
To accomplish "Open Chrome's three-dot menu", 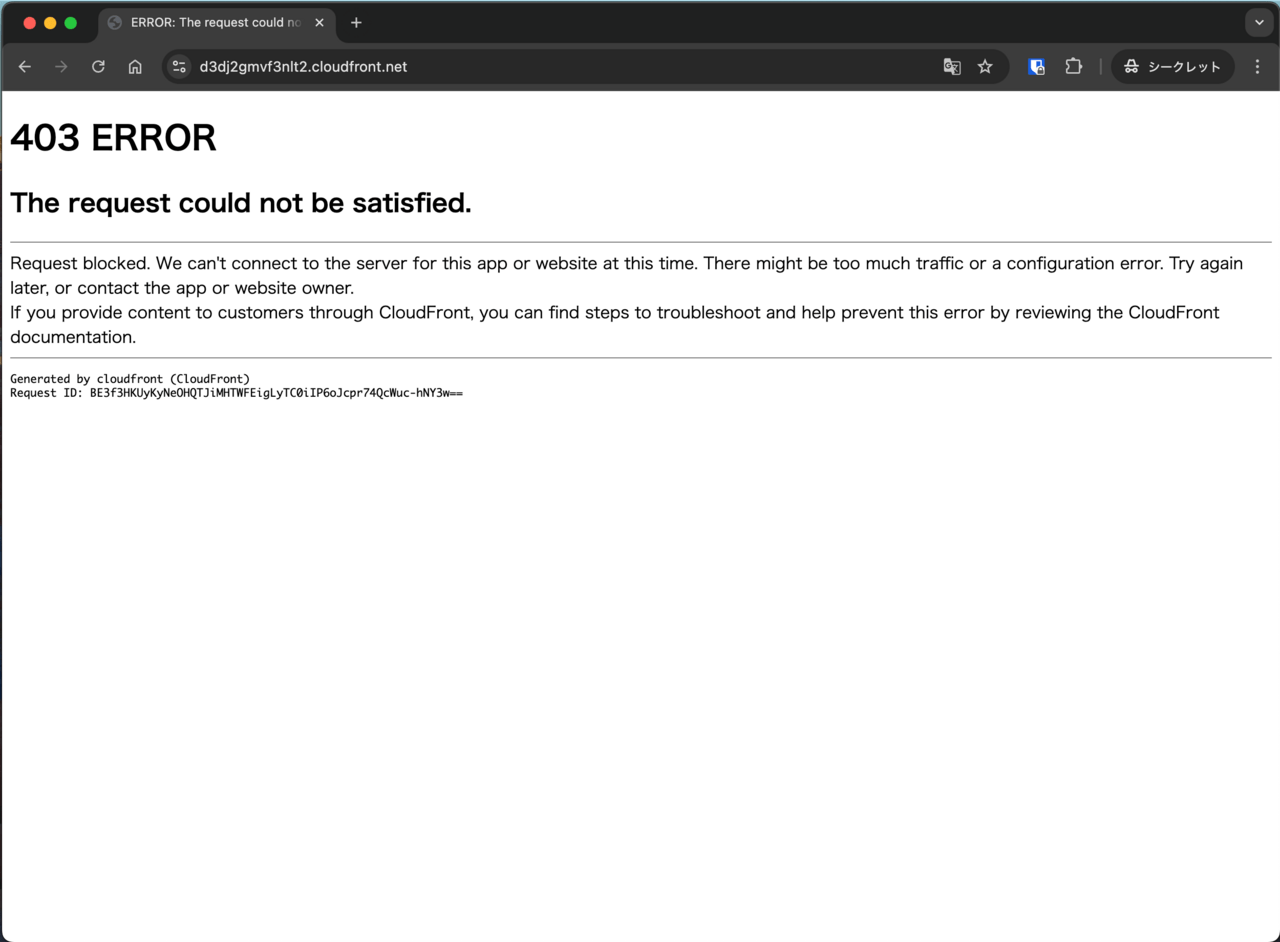I will coord(1258,67).
